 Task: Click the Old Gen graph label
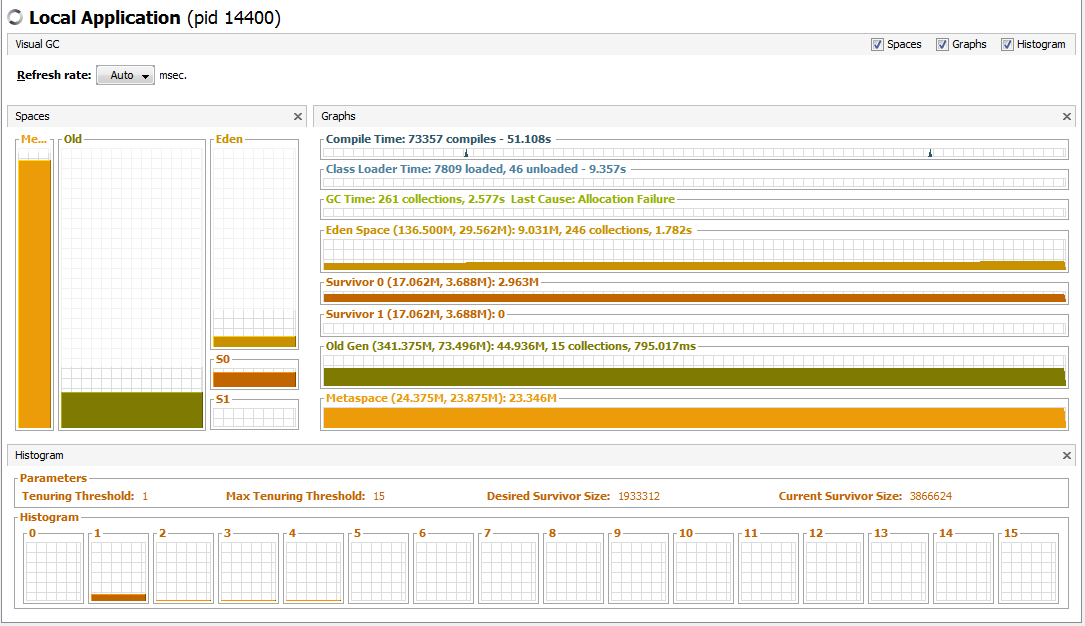click(x=511, y=346)
